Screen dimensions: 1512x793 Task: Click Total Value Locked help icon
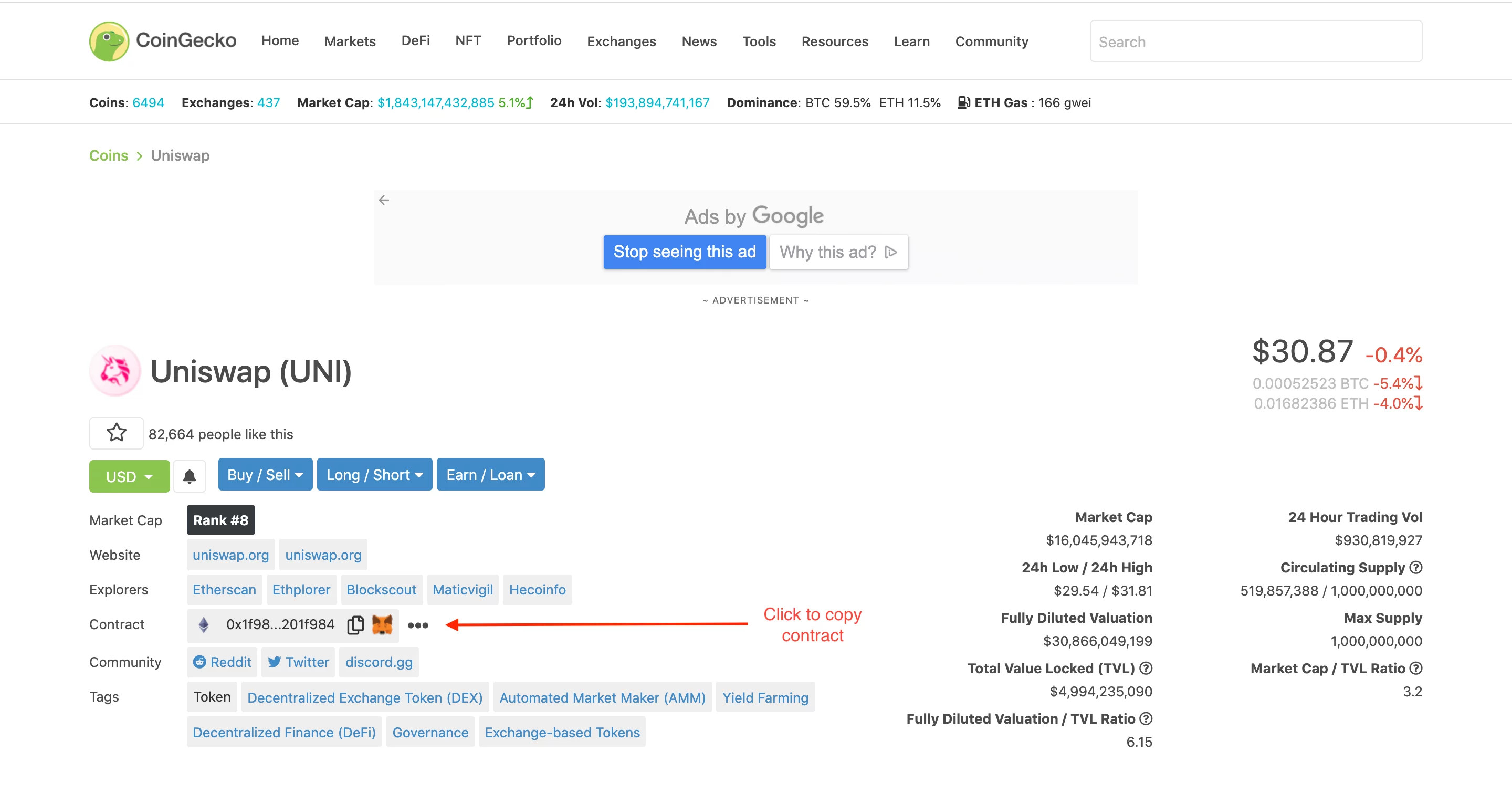1146,668
